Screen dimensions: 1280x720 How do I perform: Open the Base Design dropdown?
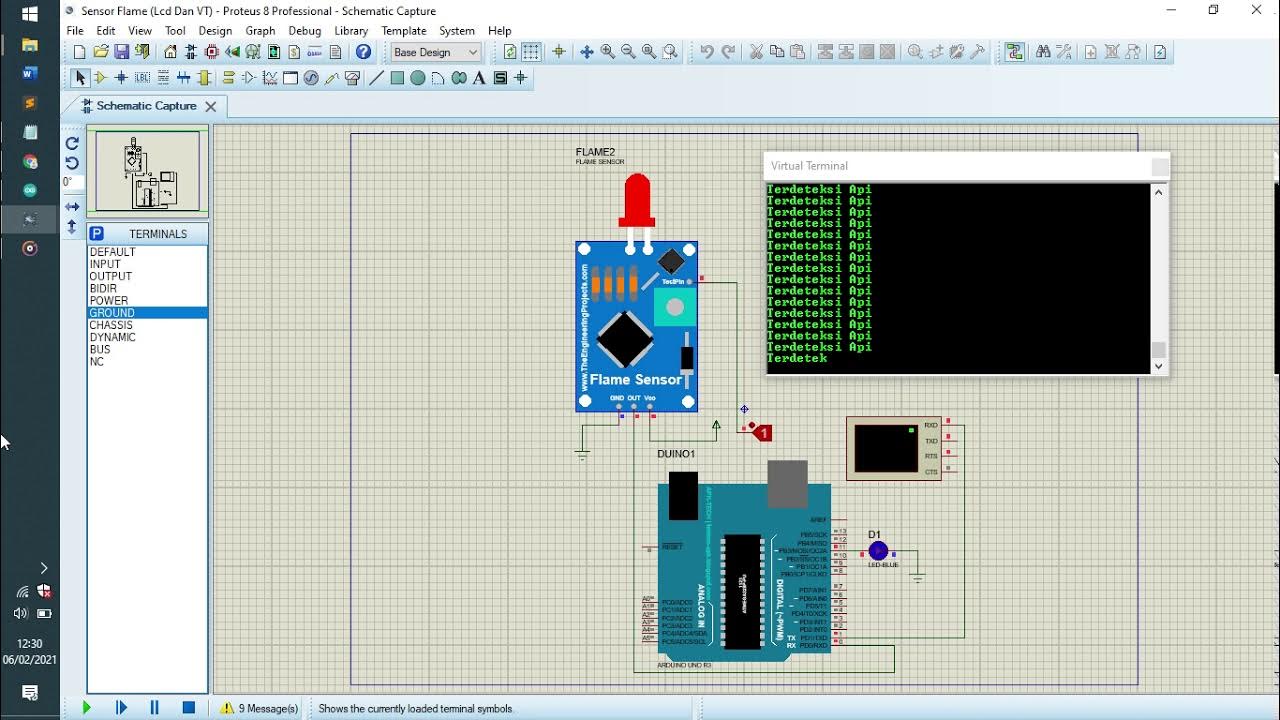pyautogui.click(x=436, y=52)
